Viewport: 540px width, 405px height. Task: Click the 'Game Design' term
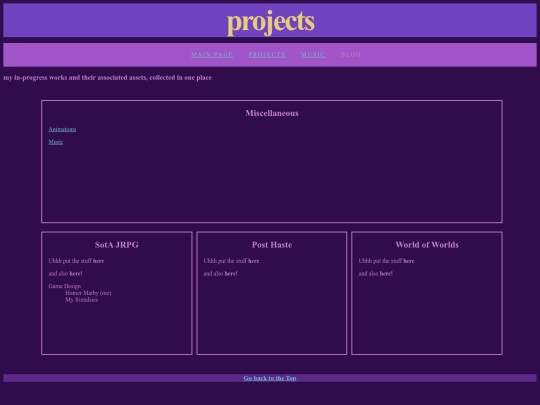[x=65, y=286]
